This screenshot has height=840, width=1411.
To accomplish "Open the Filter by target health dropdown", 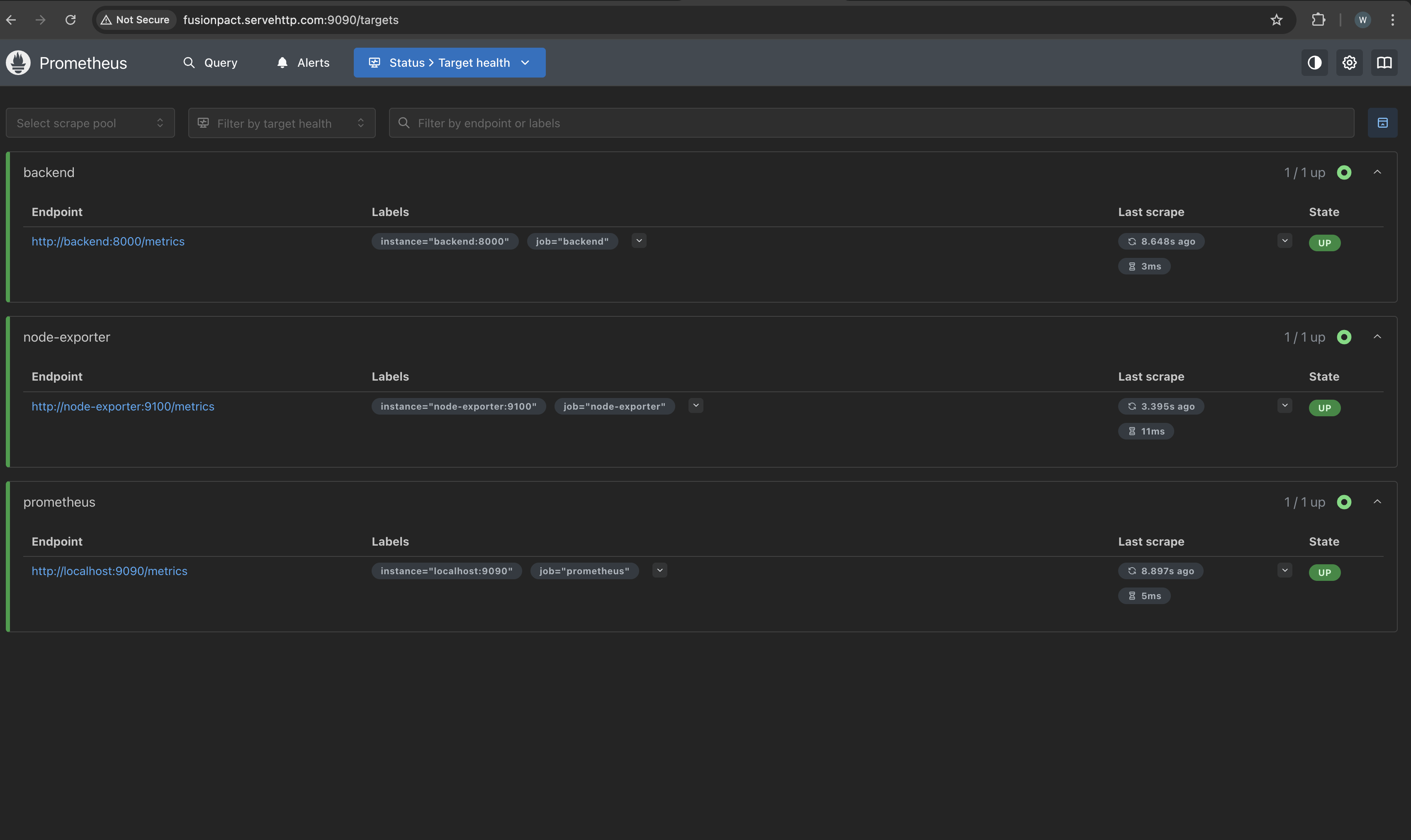I will (281, 123).
